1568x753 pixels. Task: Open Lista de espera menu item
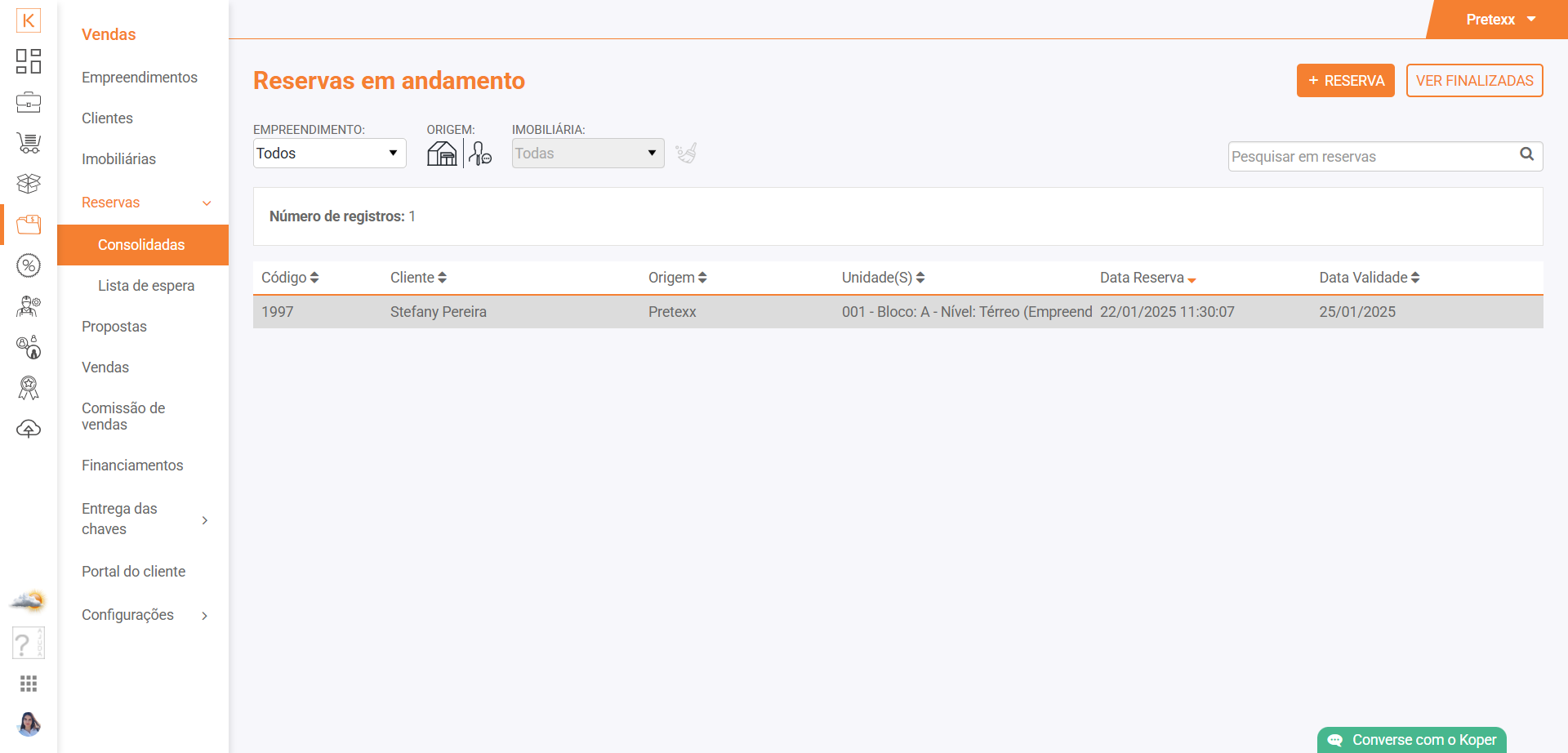(x=146, y=286)
